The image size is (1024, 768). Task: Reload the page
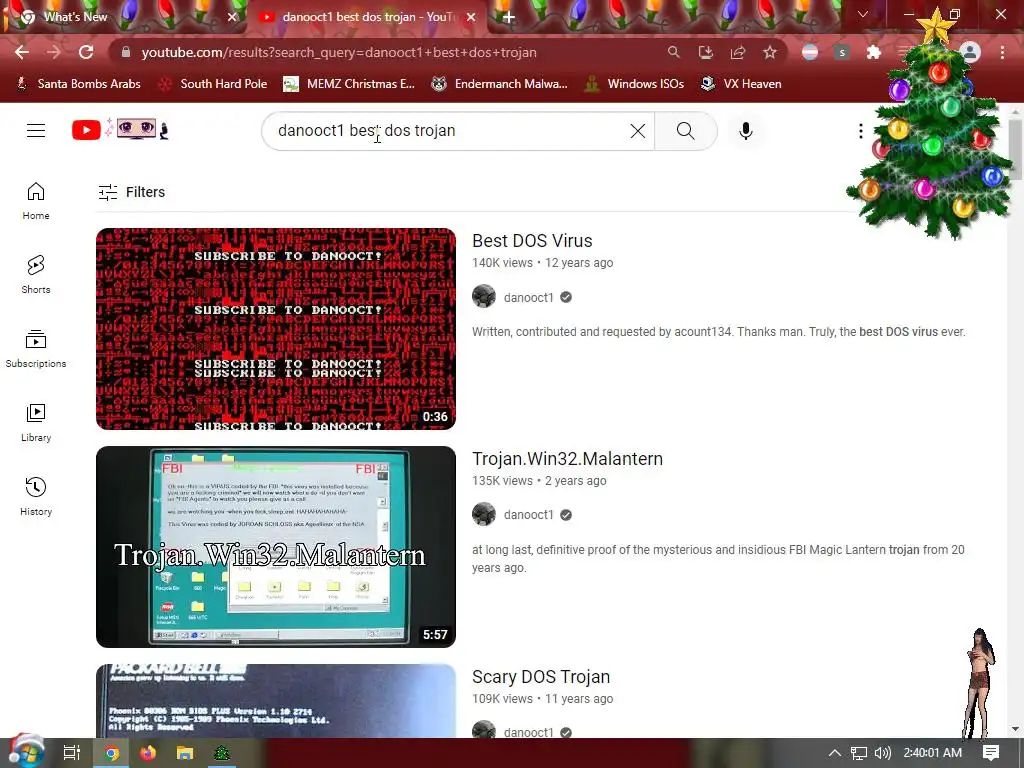tap(86, 52)
